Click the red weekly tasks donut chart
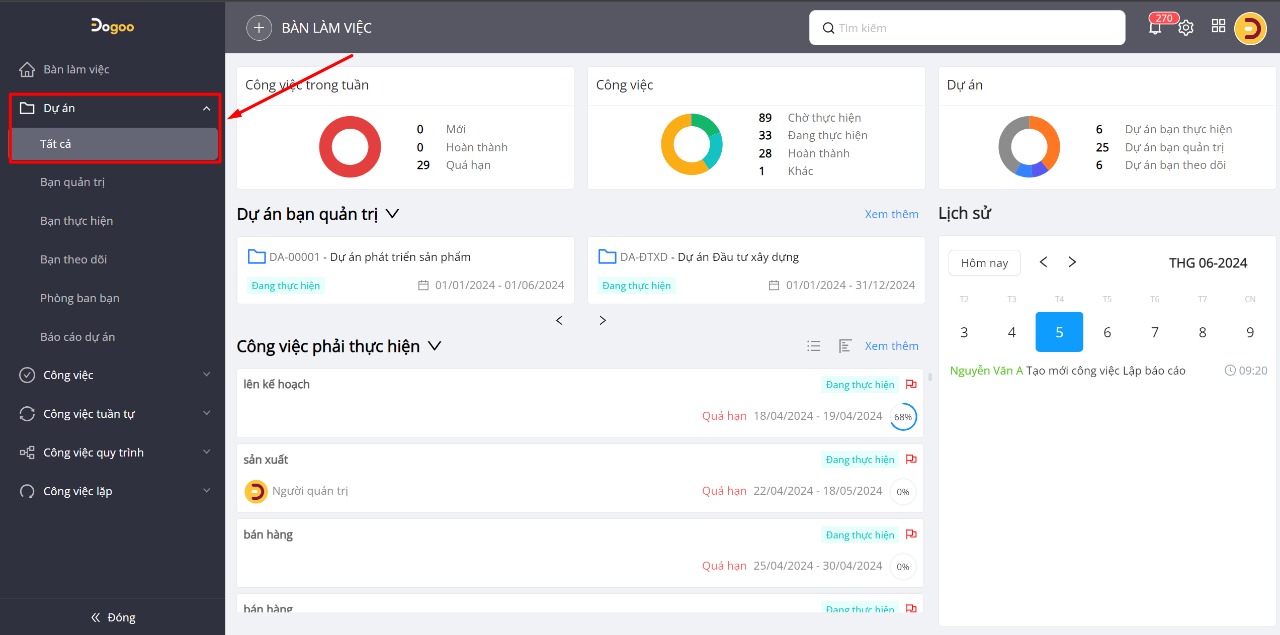 350,147
